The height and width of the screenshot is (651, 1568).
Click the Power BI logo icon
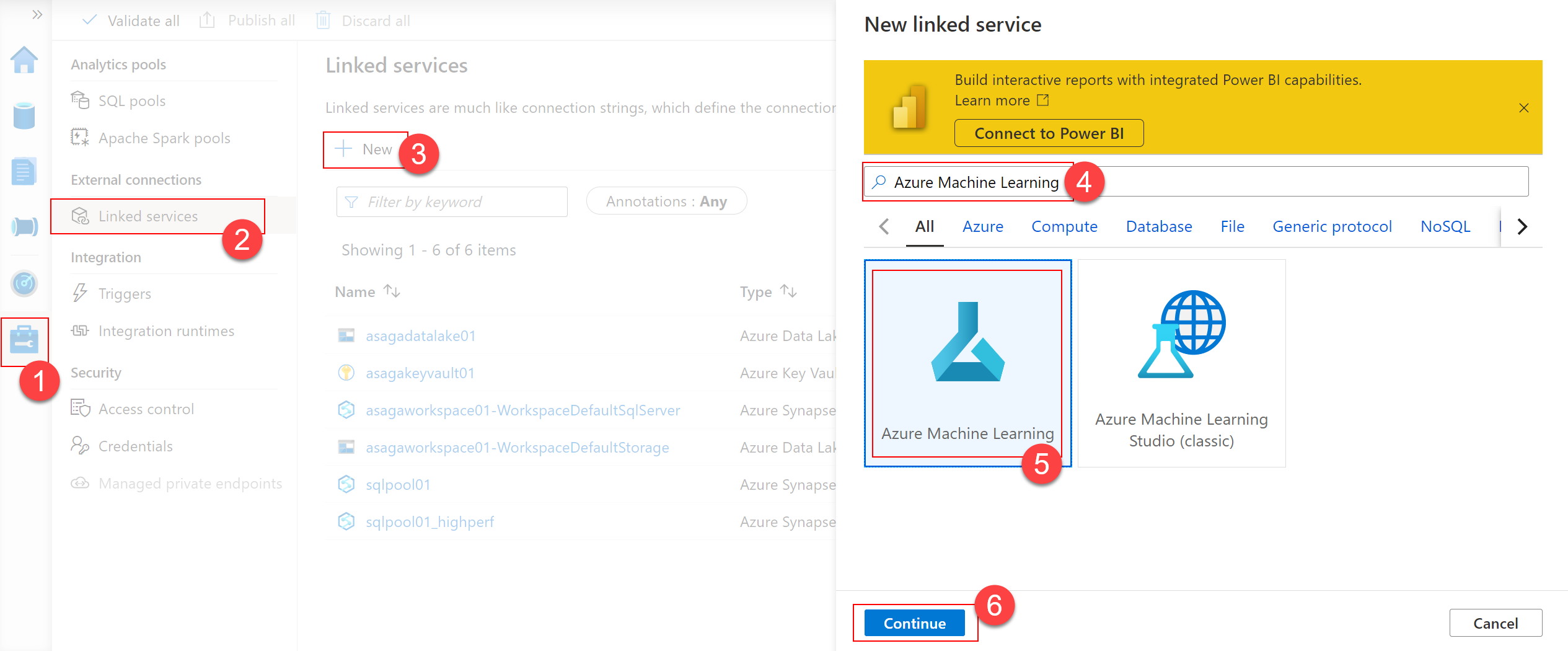click(909, 107)
